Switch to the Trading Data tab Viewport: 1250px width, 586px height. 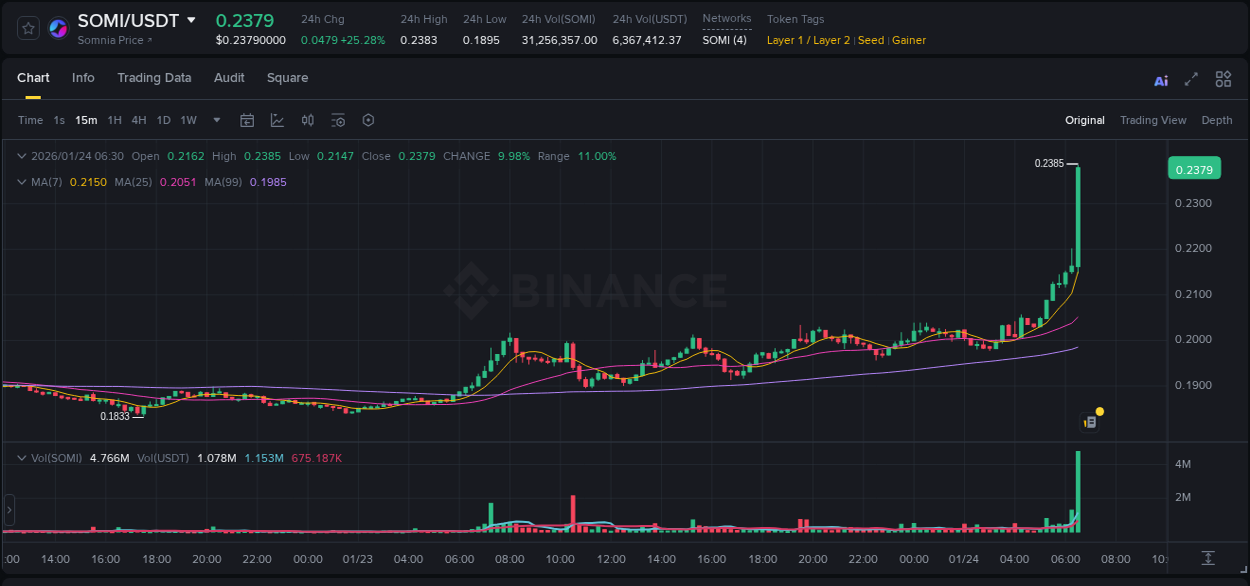click(x=155, y=78)
